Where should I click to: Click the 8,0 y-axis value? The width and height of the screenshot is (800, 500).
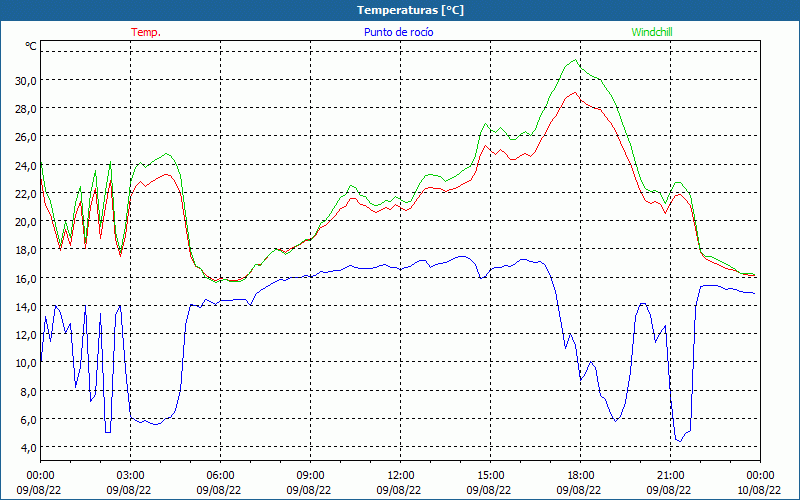(28, 391)
